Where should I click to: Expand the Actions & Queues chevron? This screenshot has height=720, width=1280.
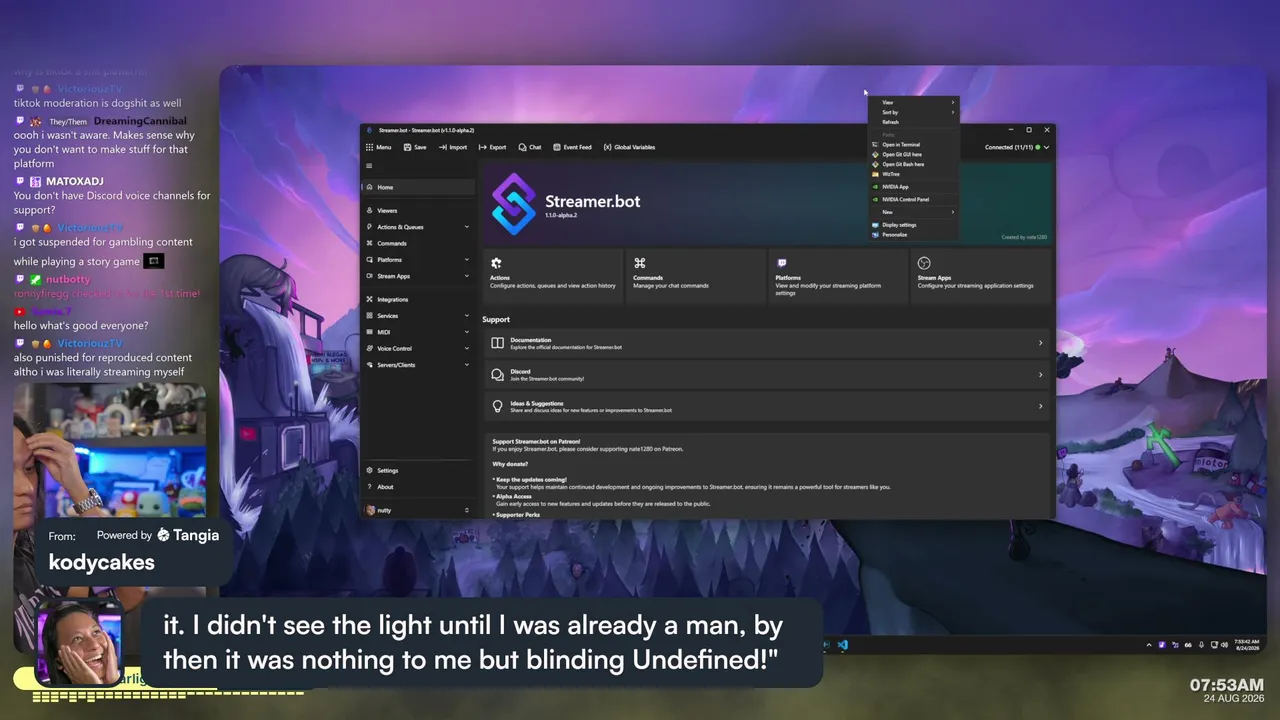point(466,227)
